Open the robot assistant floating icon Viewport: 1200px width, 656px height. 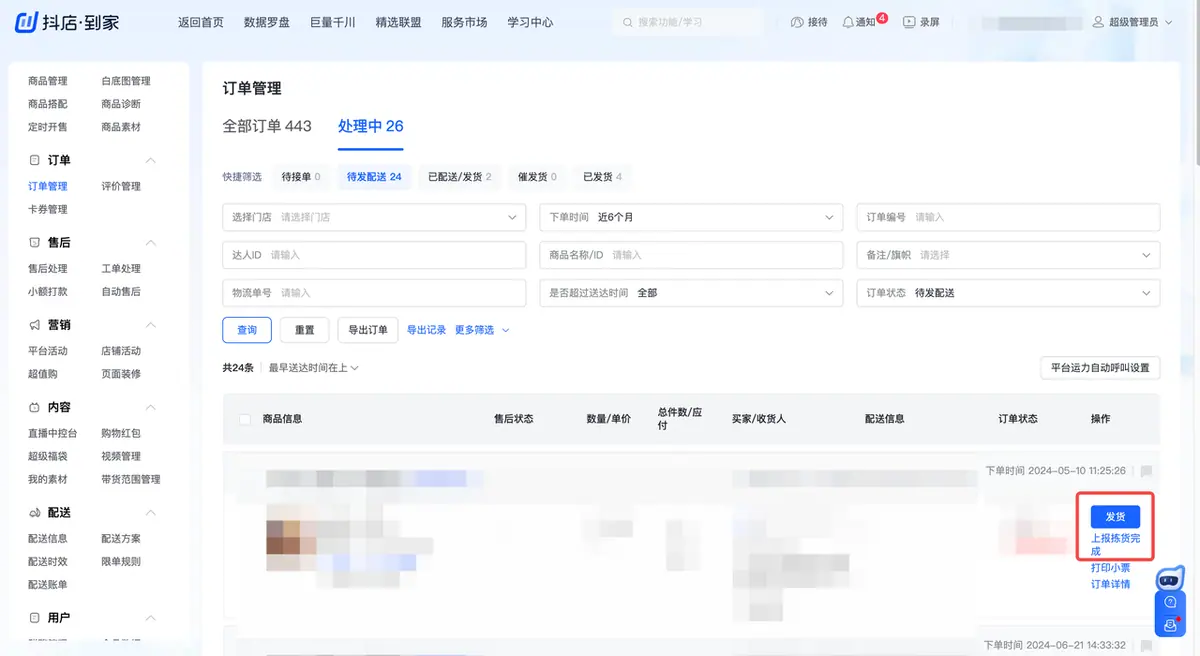tap(1170, 578)
